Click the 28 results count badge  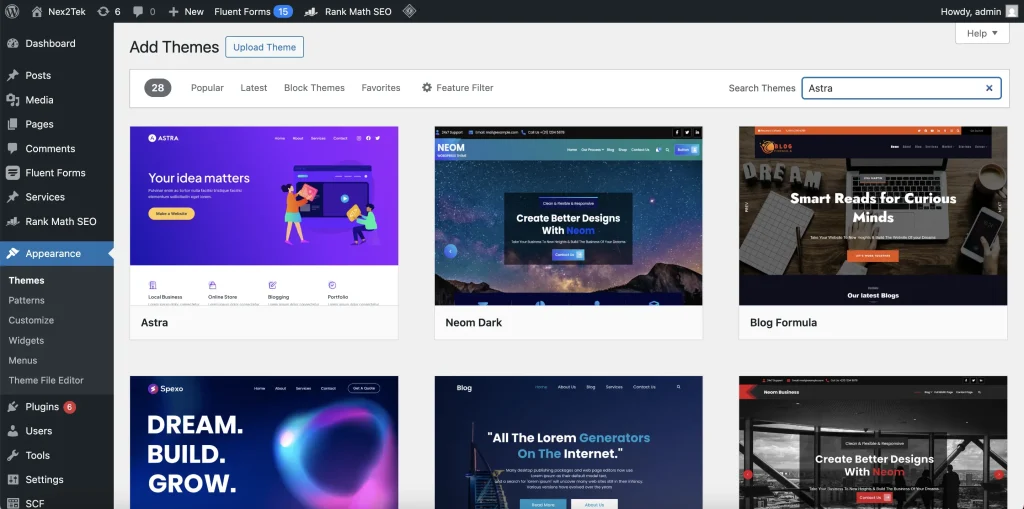coord(158,88)
